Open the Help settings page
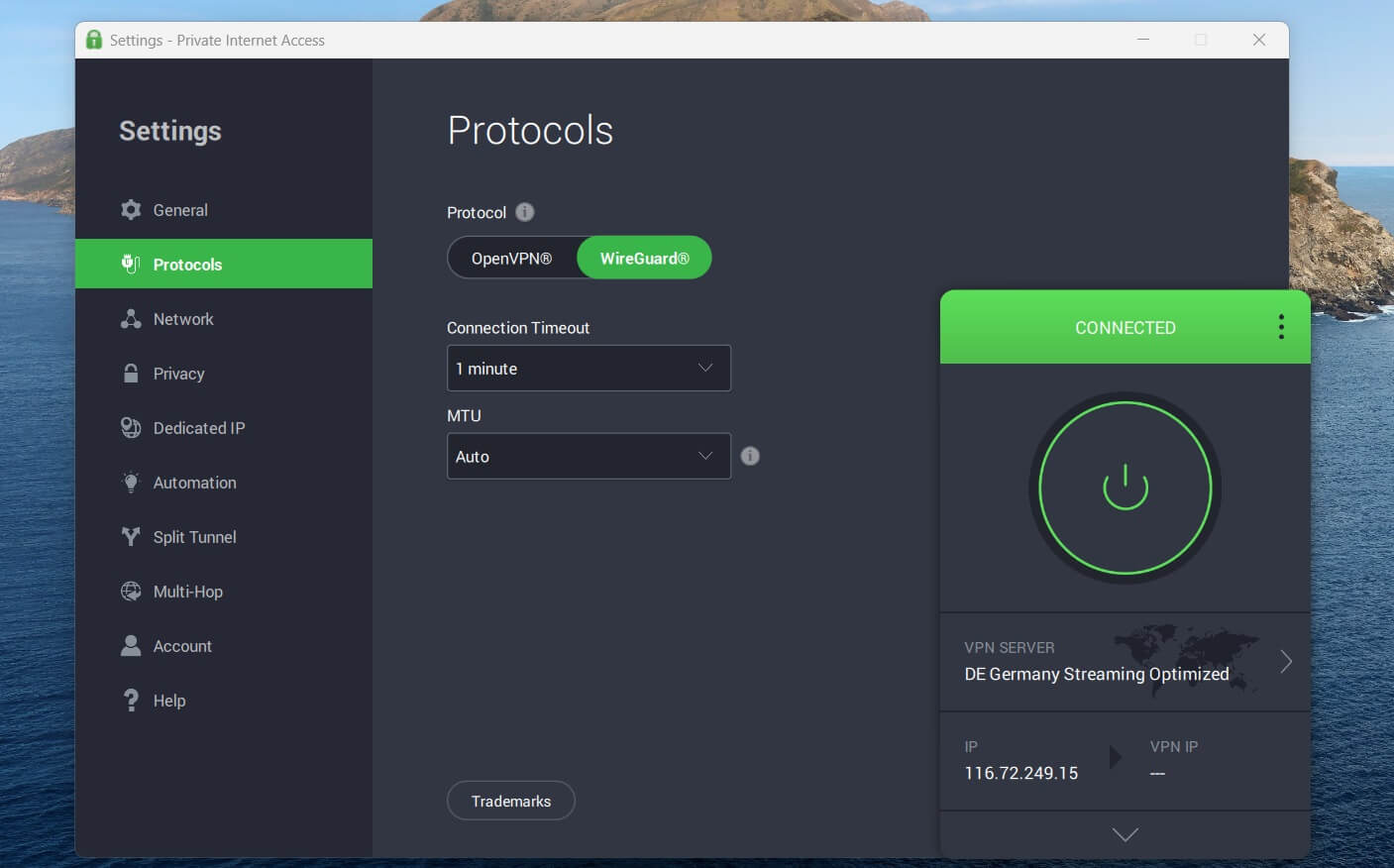This screenshot has height=868, width=1394. [168, 701]
